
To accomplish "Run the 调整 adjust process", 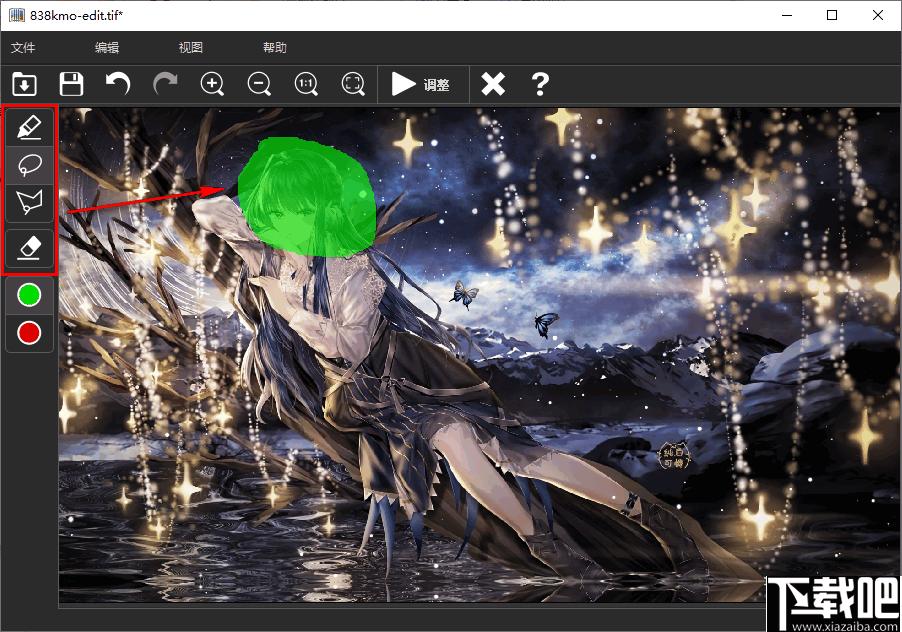I will (421, 85).
